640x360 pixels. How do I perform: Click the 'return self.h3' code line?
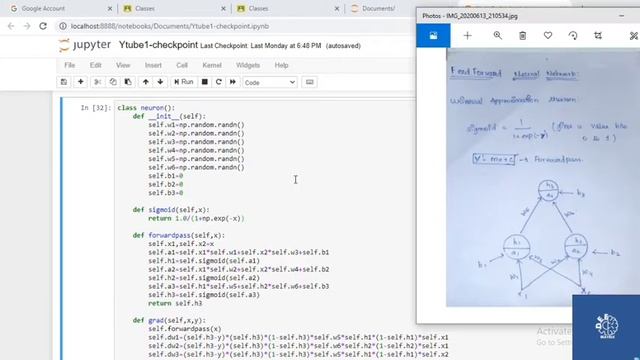pos(175,303)
